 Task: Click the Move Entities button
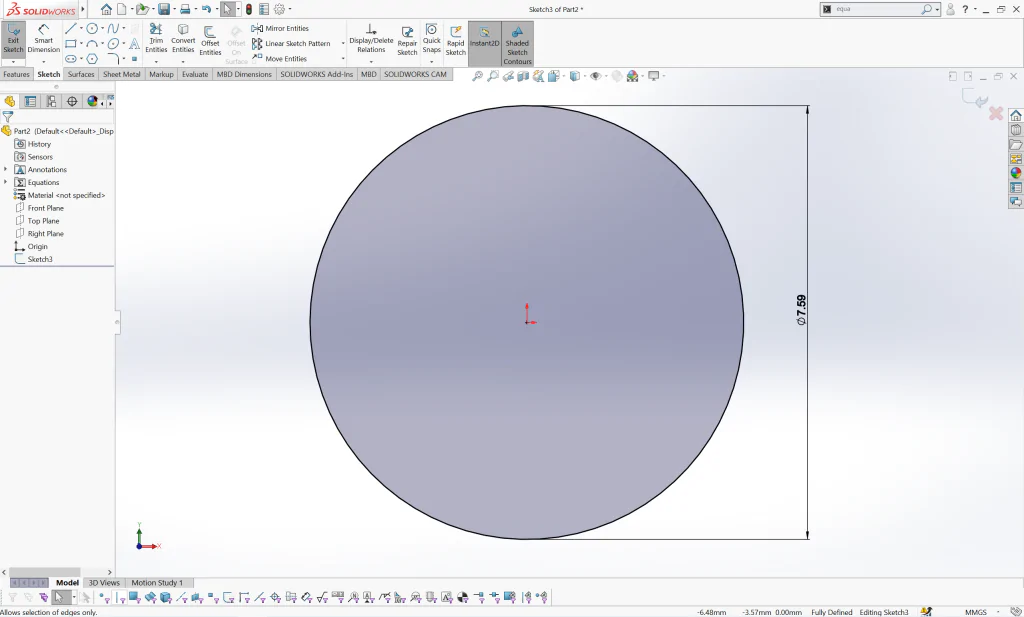click(x=280, y=59)
